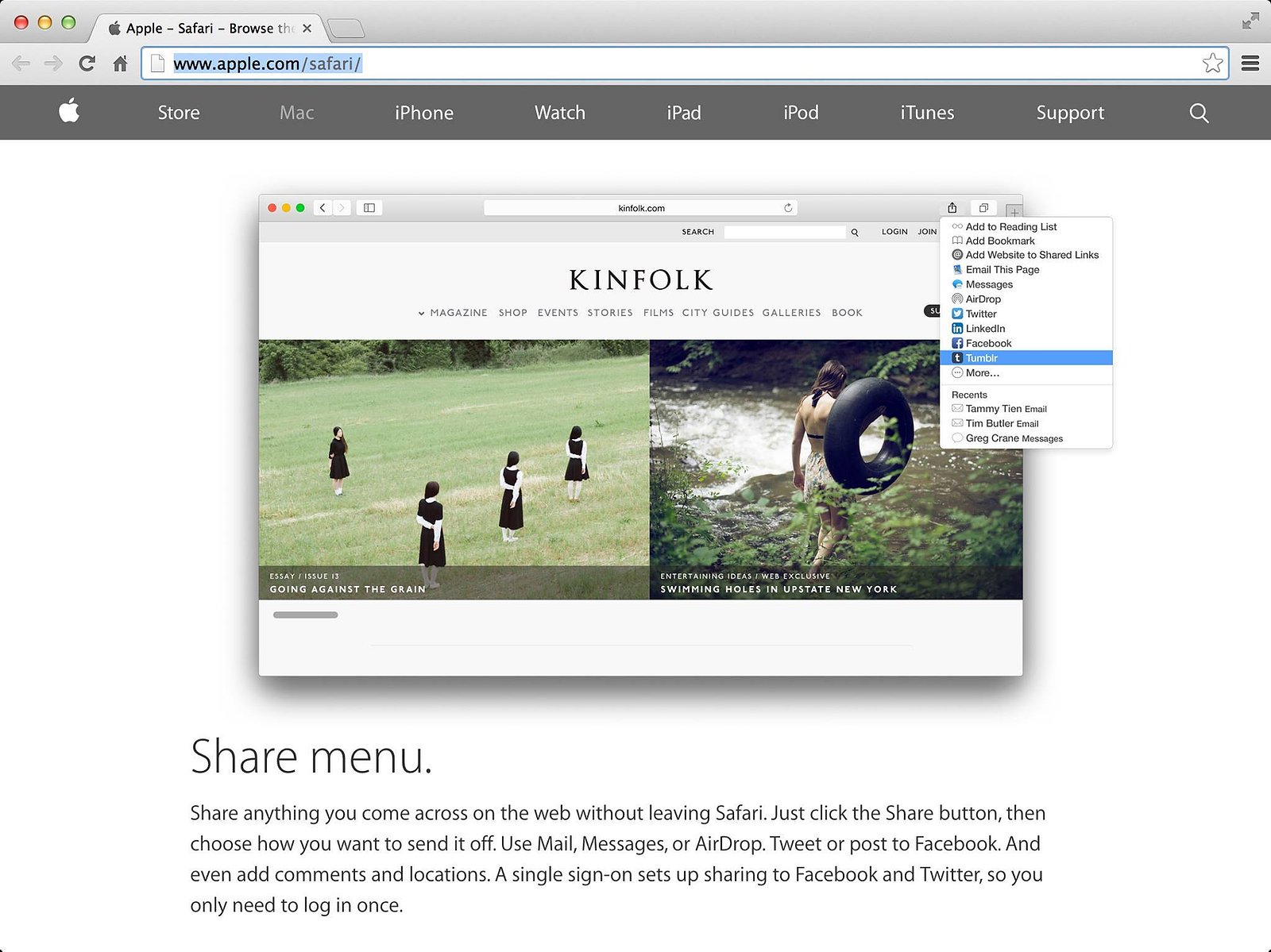
Task: Open the Mac navigation link
Action: click(x=297, y=113)
